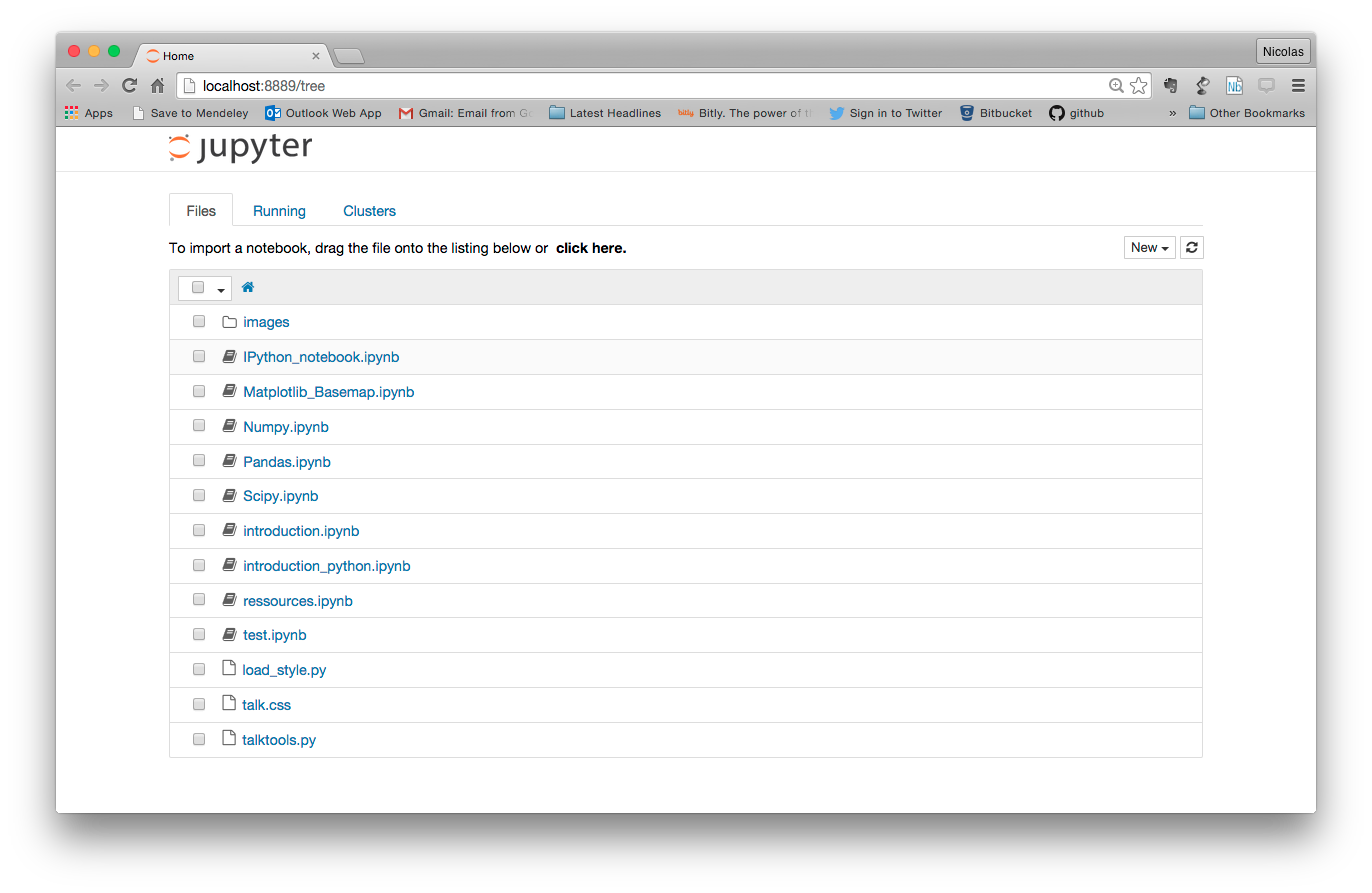
Task: Go back with the browser back arrow
Action: click(73, 85)
